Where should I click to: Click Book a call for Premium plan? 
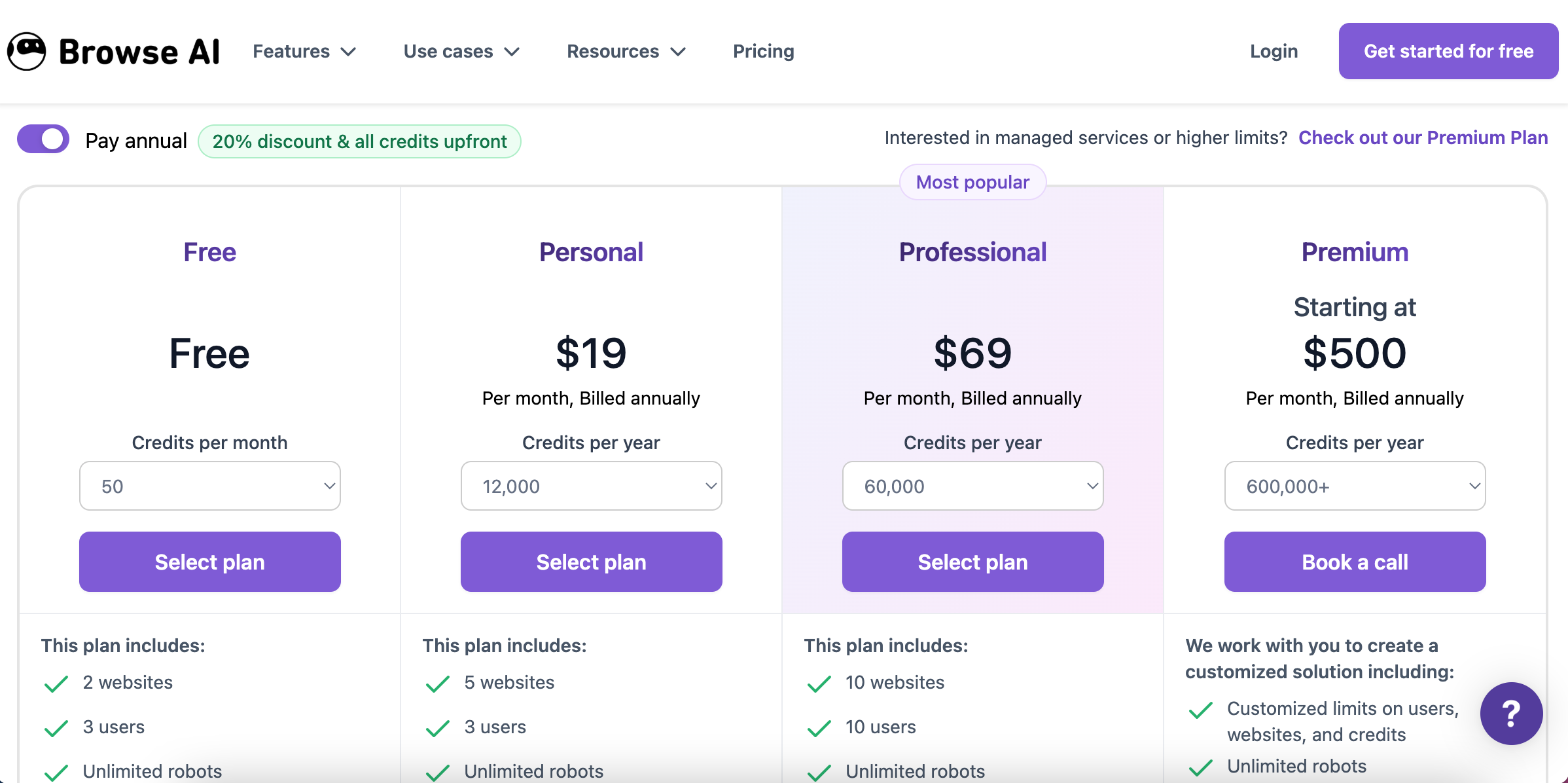1355,562
